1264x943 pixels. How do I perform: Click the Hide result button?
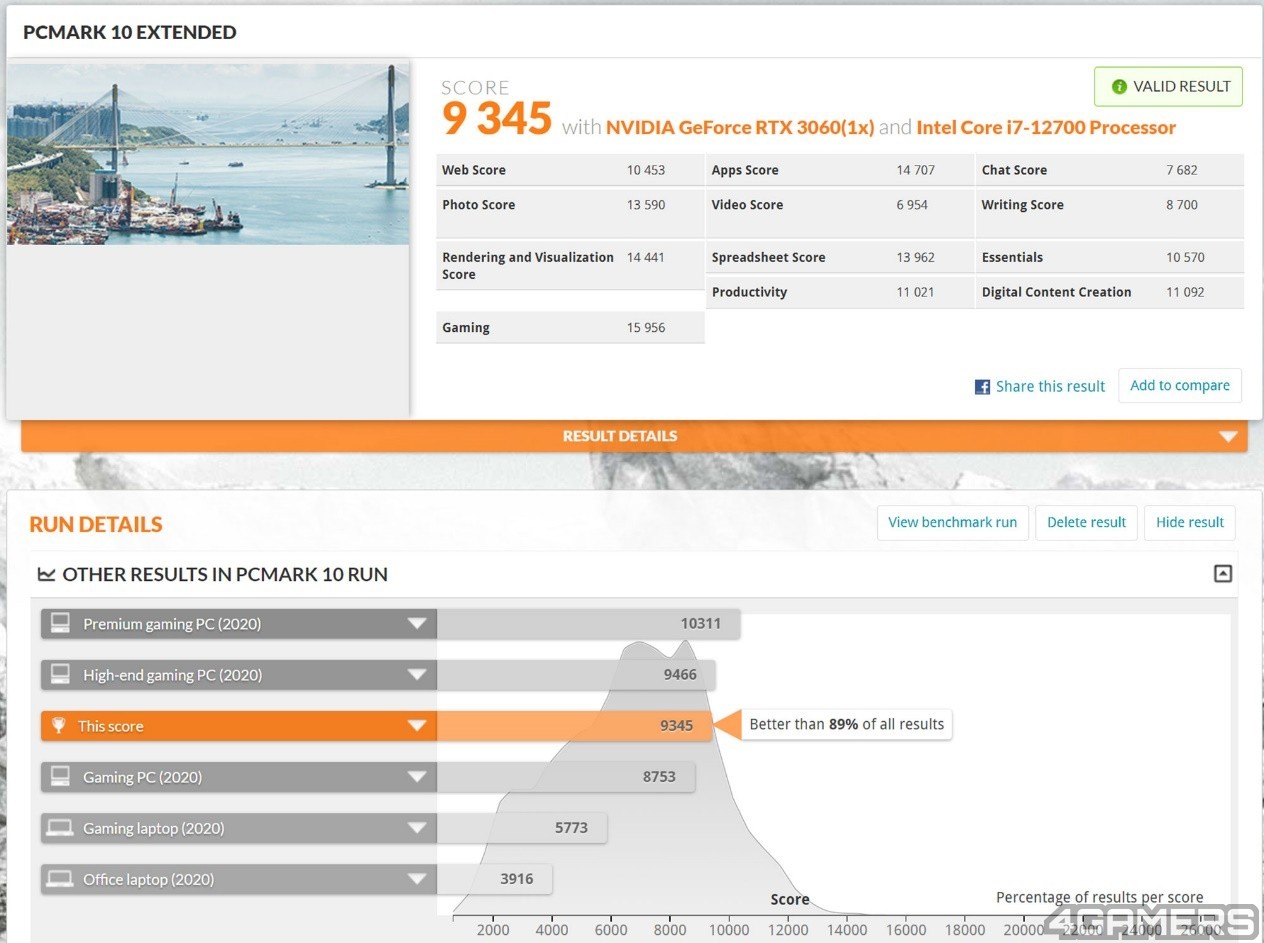point(1190,523)
